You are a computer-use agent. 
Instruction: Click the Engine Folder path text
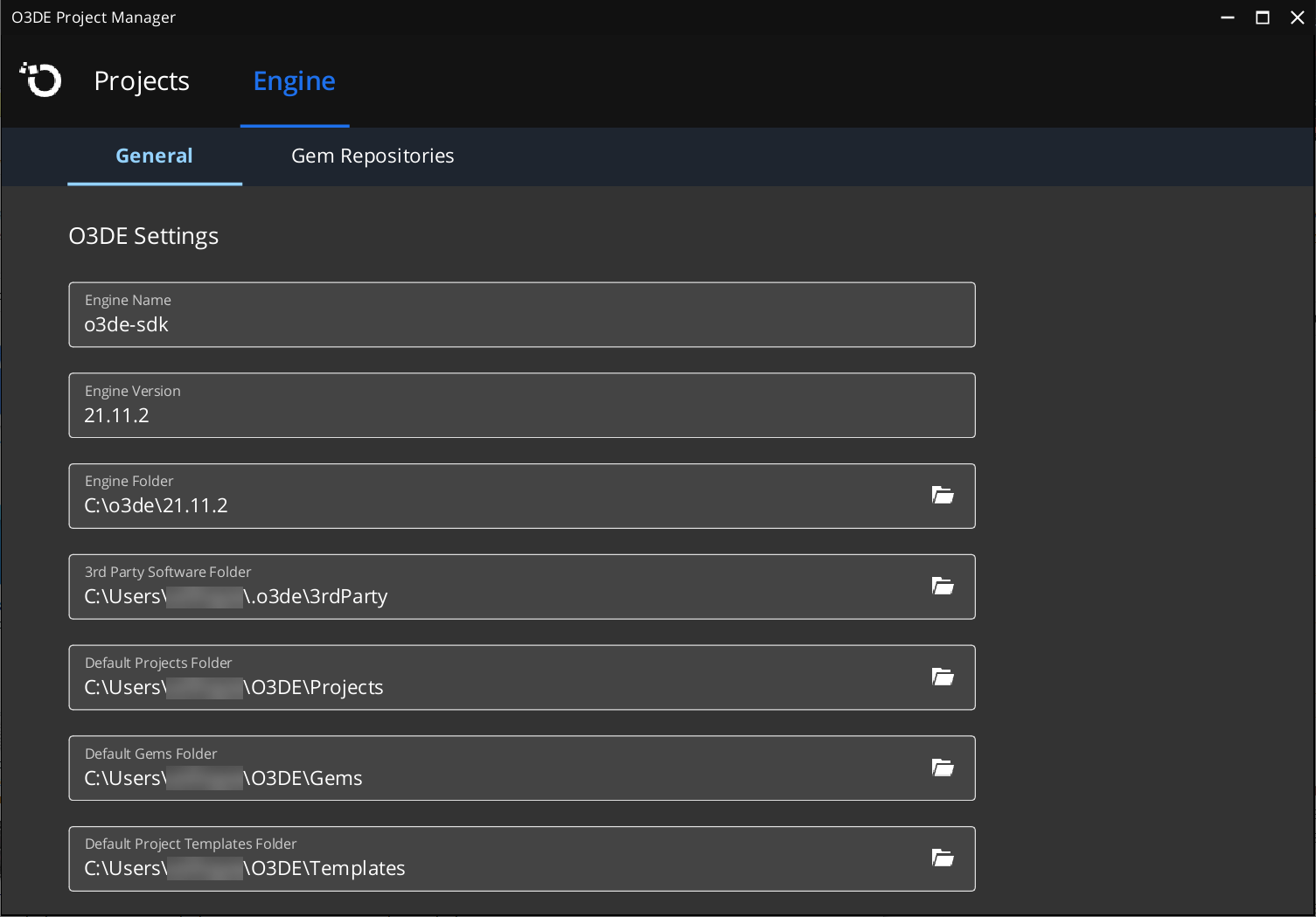[156, 505]
